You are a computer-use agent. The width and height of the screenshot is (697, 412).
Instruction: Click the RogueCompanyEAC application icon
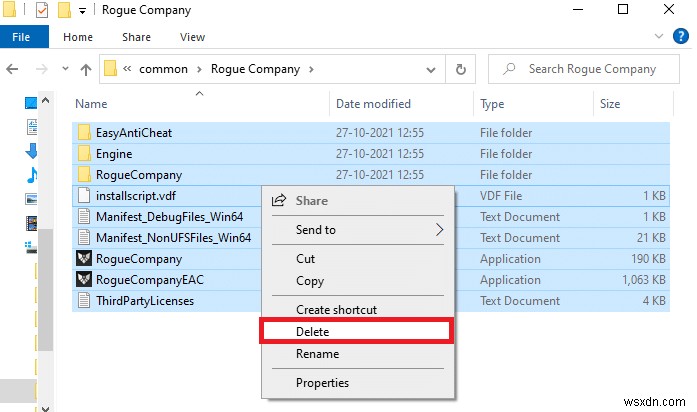click(84, 280)
